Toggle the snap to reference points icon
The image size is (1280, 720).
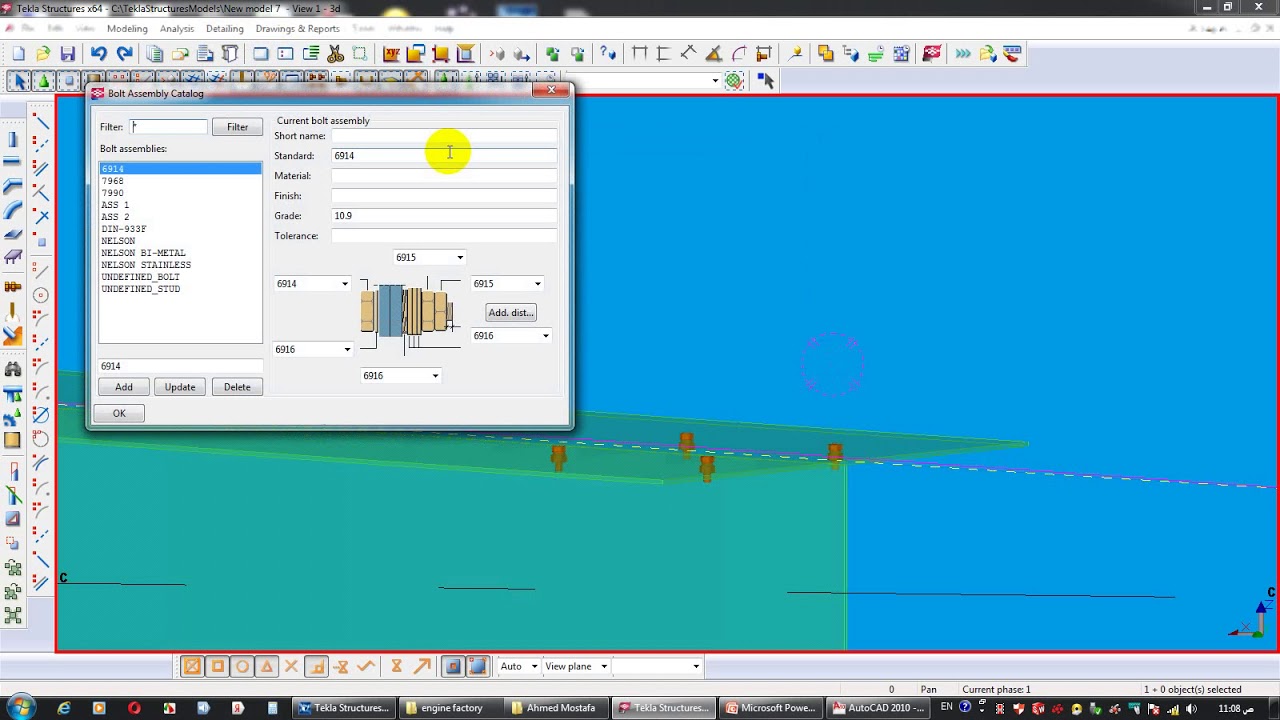point(192,666)
